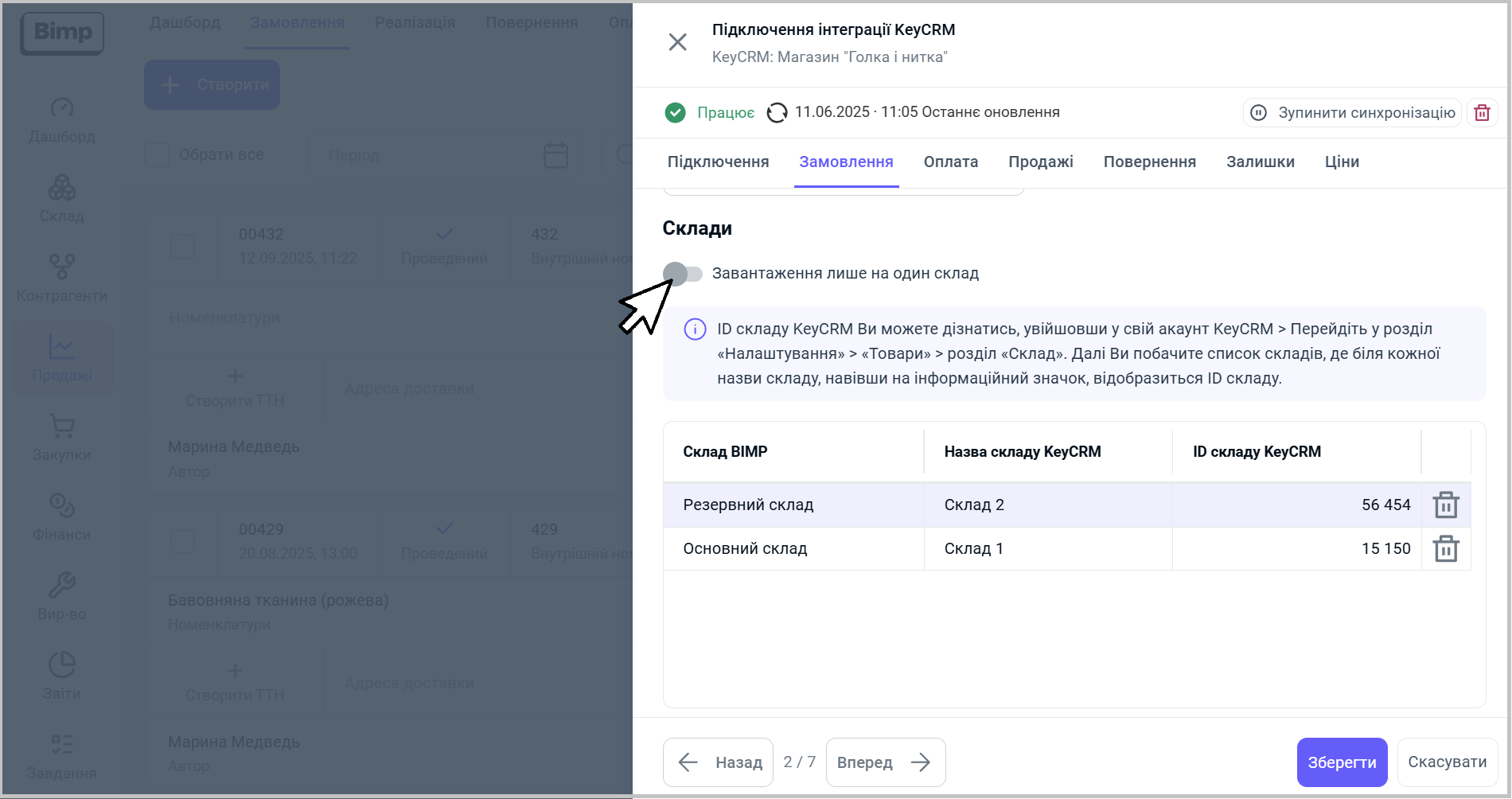Open Фінанси in the left sidebar
1512x799 pixels.
click(62, 516)
